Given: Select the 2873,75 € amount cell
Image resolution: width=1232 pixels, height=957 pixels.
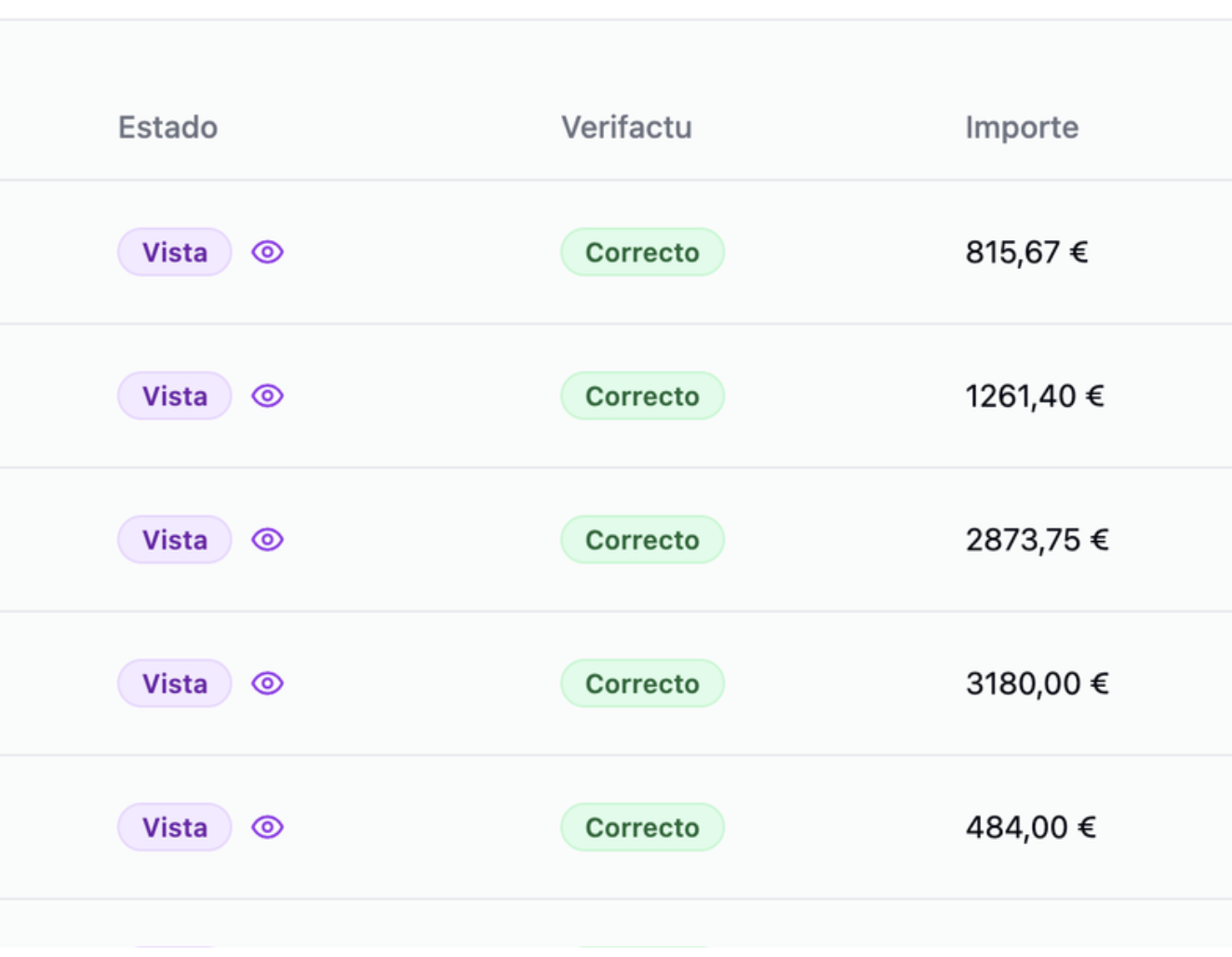Looking at the screenshot, I should pyautogui.click(x=1037, y=540).
